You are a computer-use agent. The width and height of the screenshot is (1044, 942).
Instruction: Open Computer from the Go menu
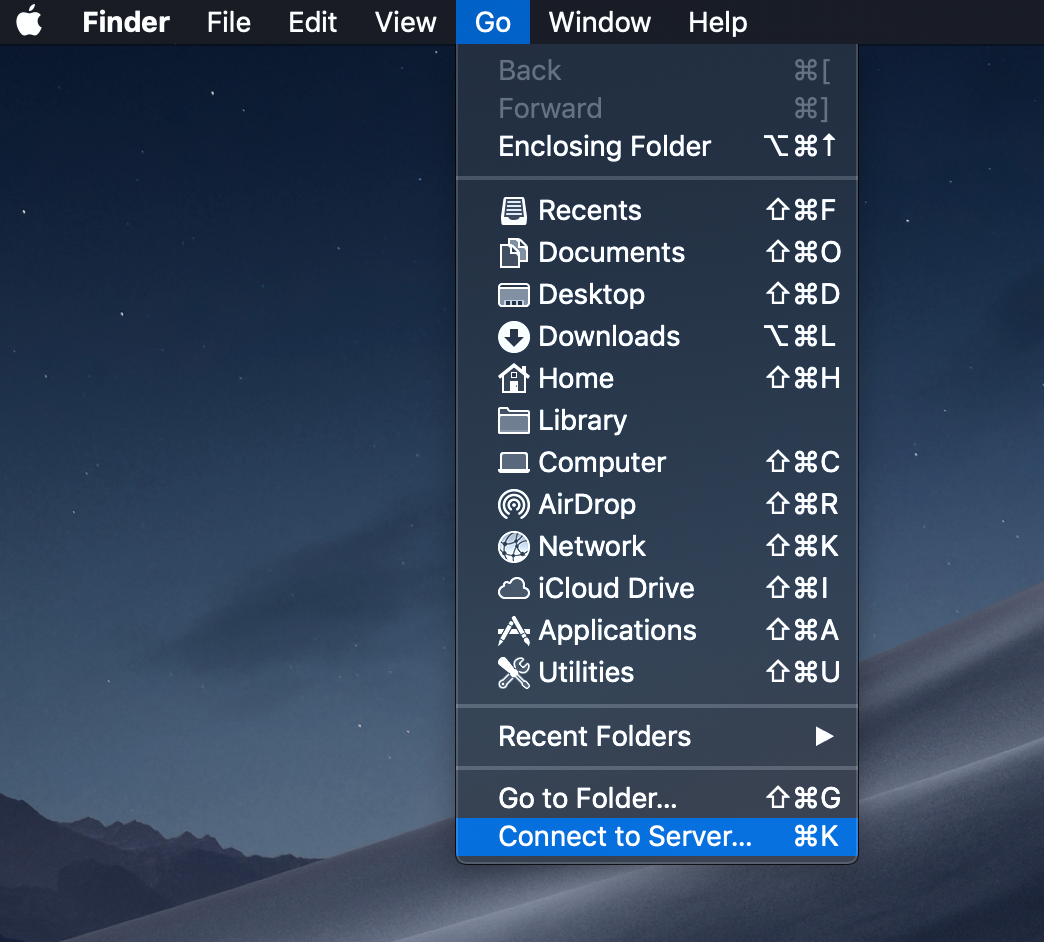click(601, 462)
